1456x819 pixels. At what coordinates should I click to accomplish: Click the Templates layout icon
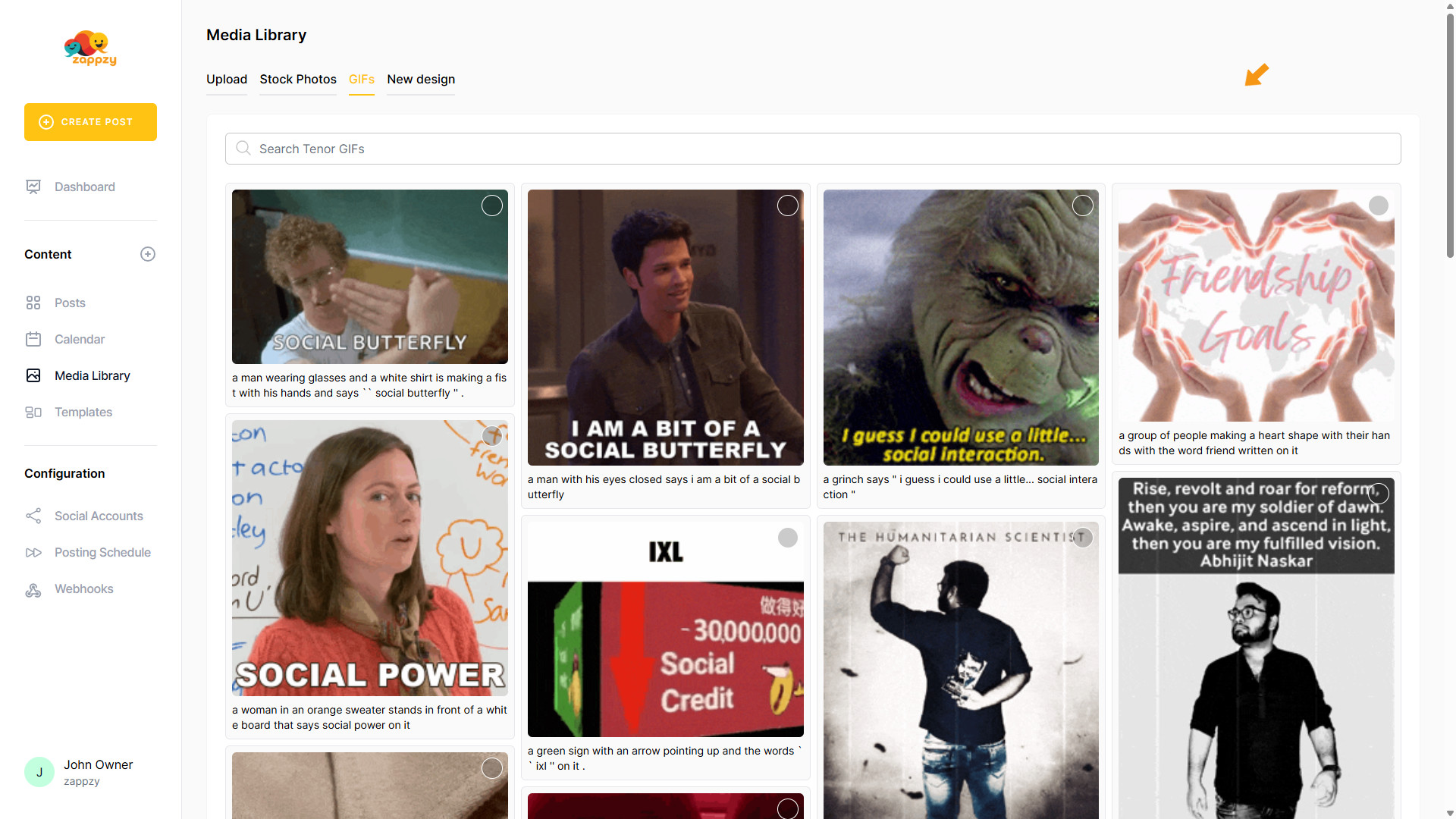pos(33,412)
